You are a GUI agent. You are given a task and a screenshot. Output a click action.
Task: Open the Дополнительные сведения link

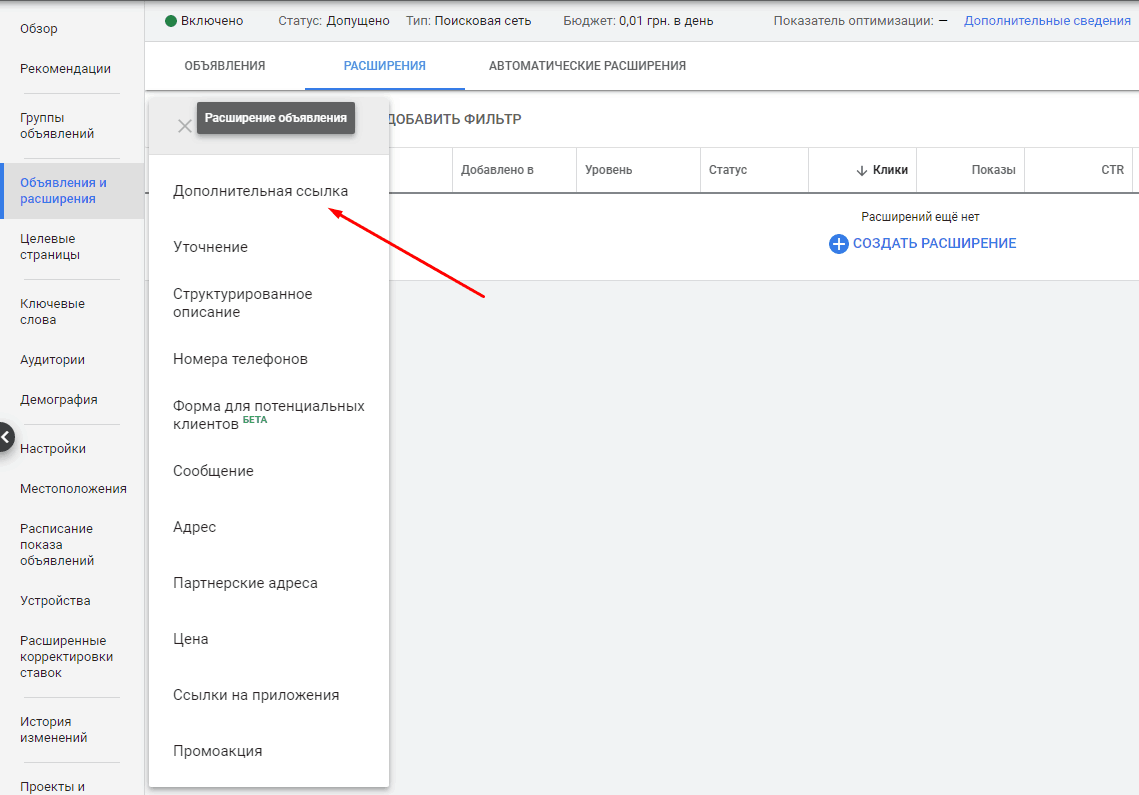[x=1046, y=19]
